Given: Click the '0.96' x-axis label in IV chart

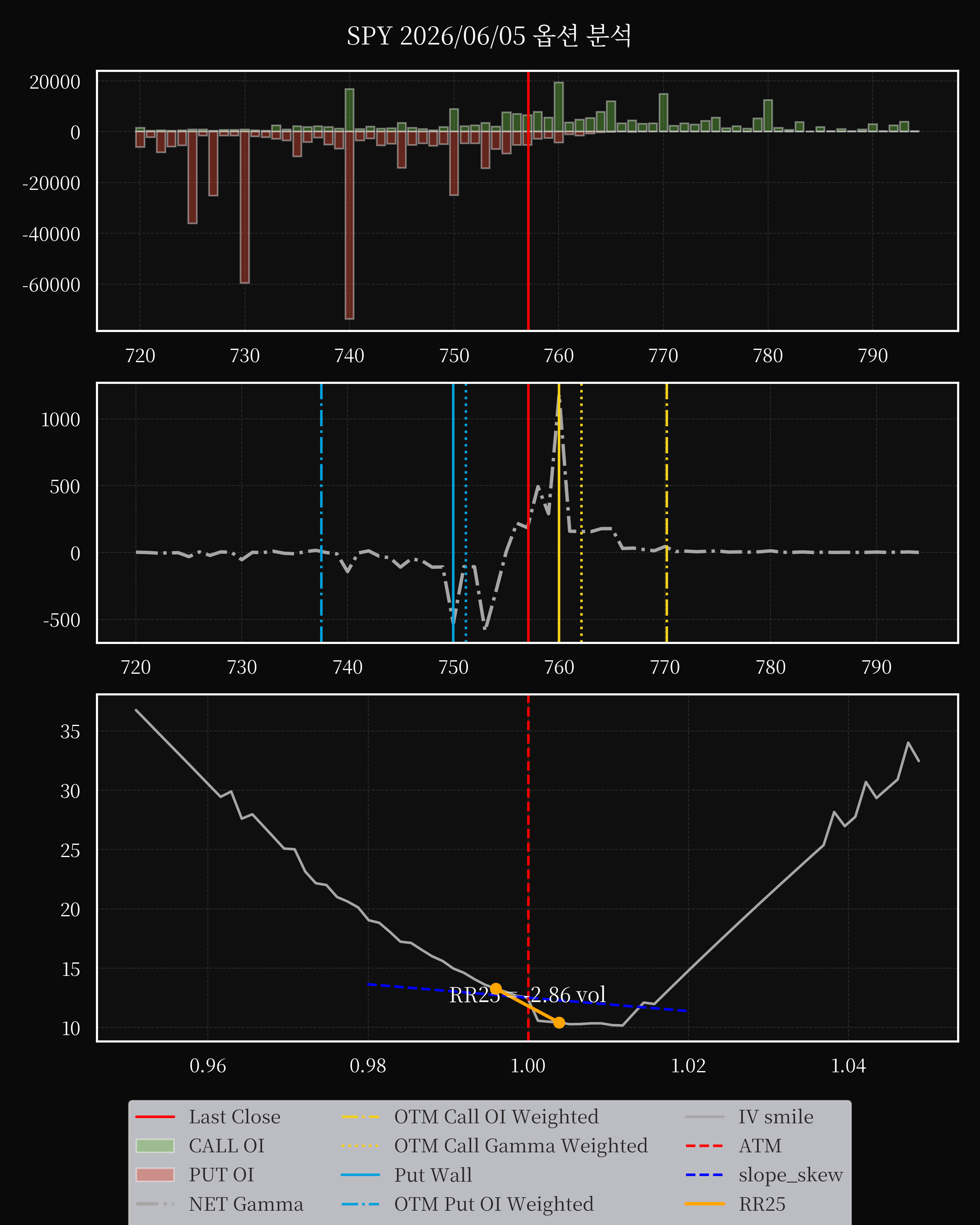Looking at the screenshot, I should point(208,1066).
